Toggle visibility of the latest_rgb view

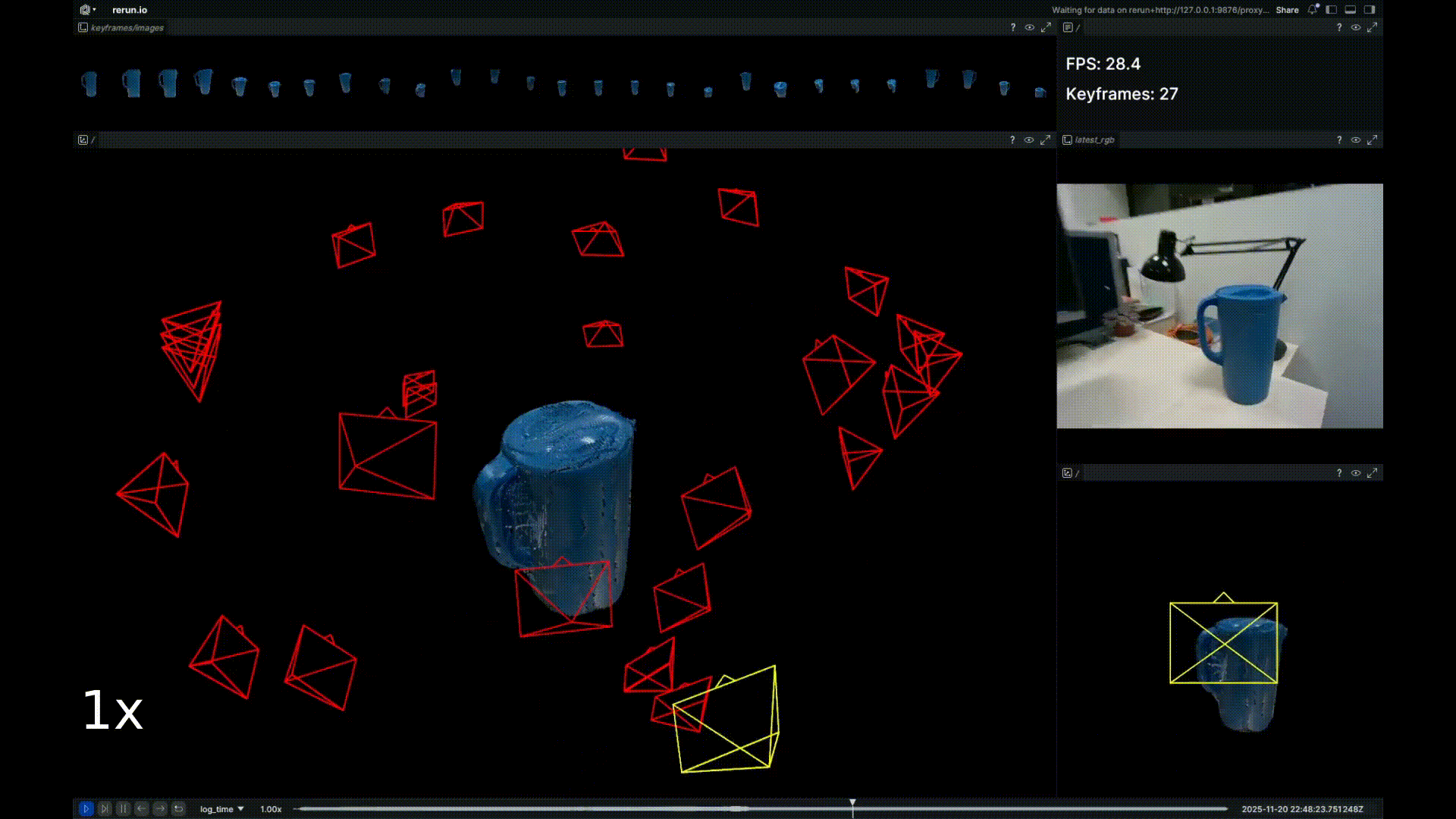[x=1355, y=140]
